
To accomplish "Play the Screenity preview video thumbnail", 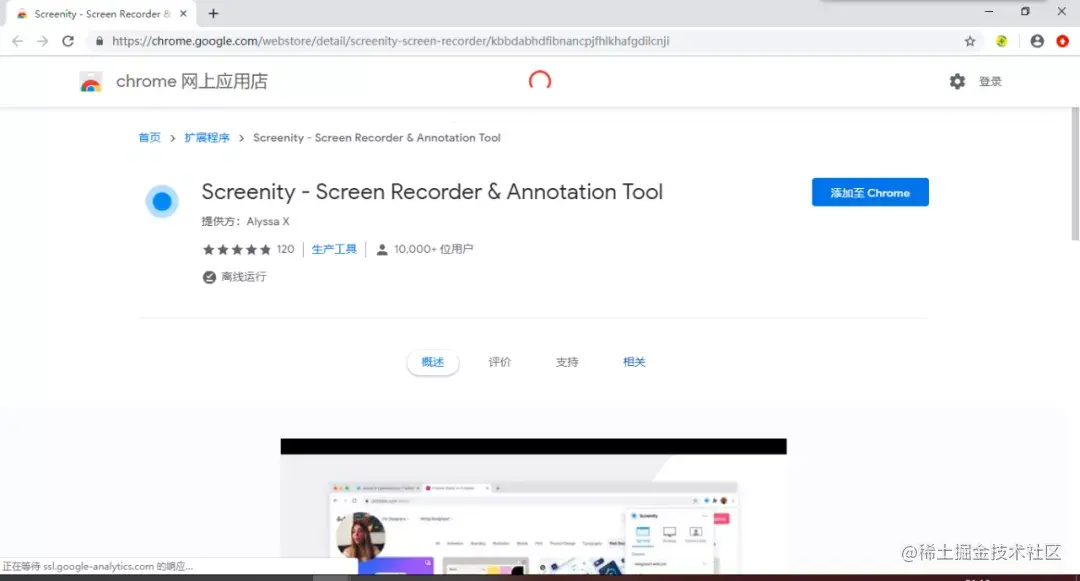I will [533, 506].
